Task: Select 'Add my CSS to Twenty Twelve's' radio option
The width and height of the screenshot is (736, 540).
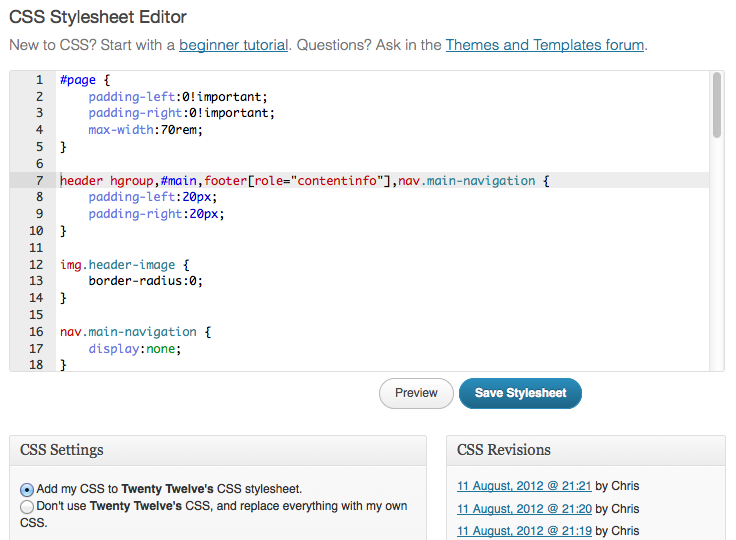Action: (27, 490)
